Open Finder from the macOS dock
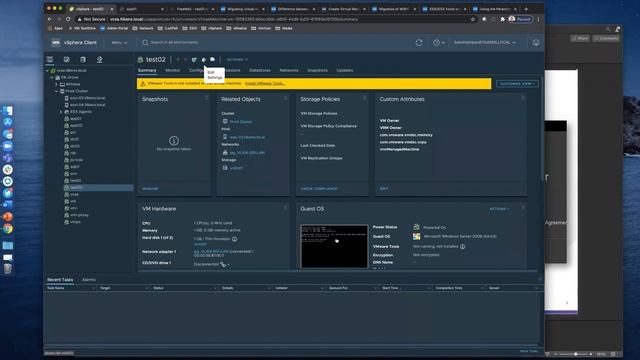This screenshot has width=640, height=360. pyautogui.click(x=8, y=111)
